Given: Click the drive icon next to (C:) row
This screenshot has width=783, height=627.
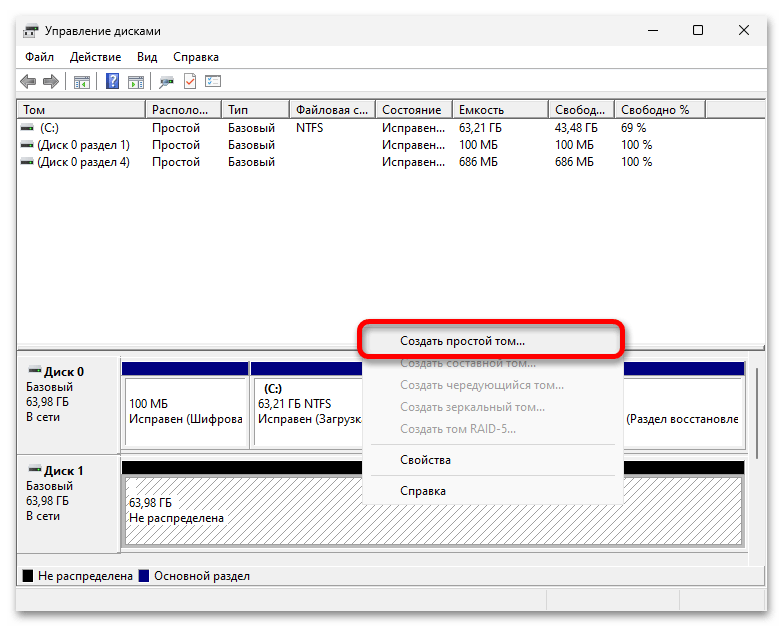Looking at the screenshot, I should click(x=27, y=128).
